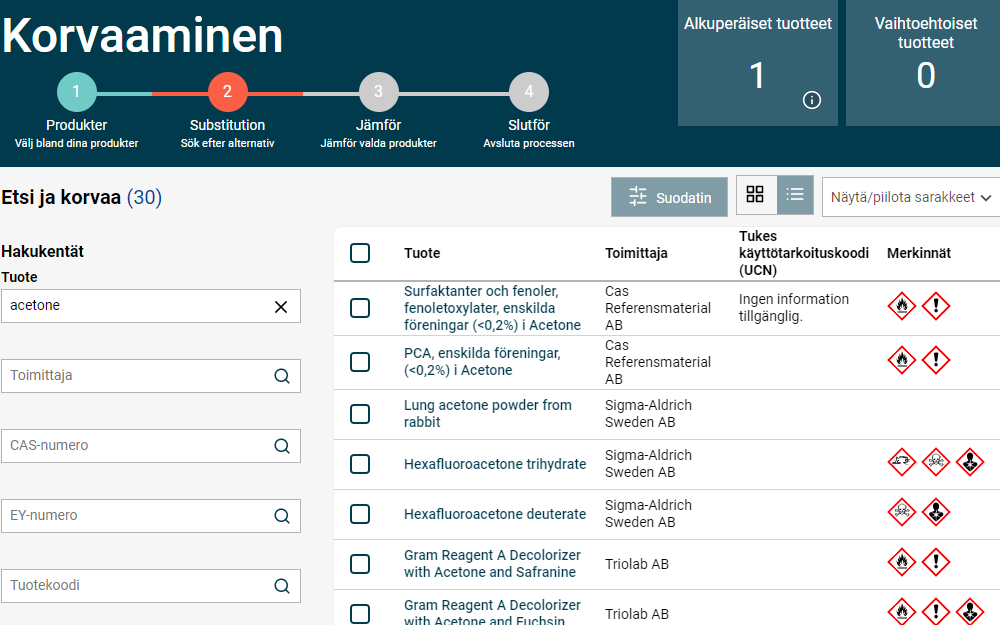This screenshot has width=1000, height=625.
Task: Check the Hexafluoroacetone deuterate row
Action: 360,514
